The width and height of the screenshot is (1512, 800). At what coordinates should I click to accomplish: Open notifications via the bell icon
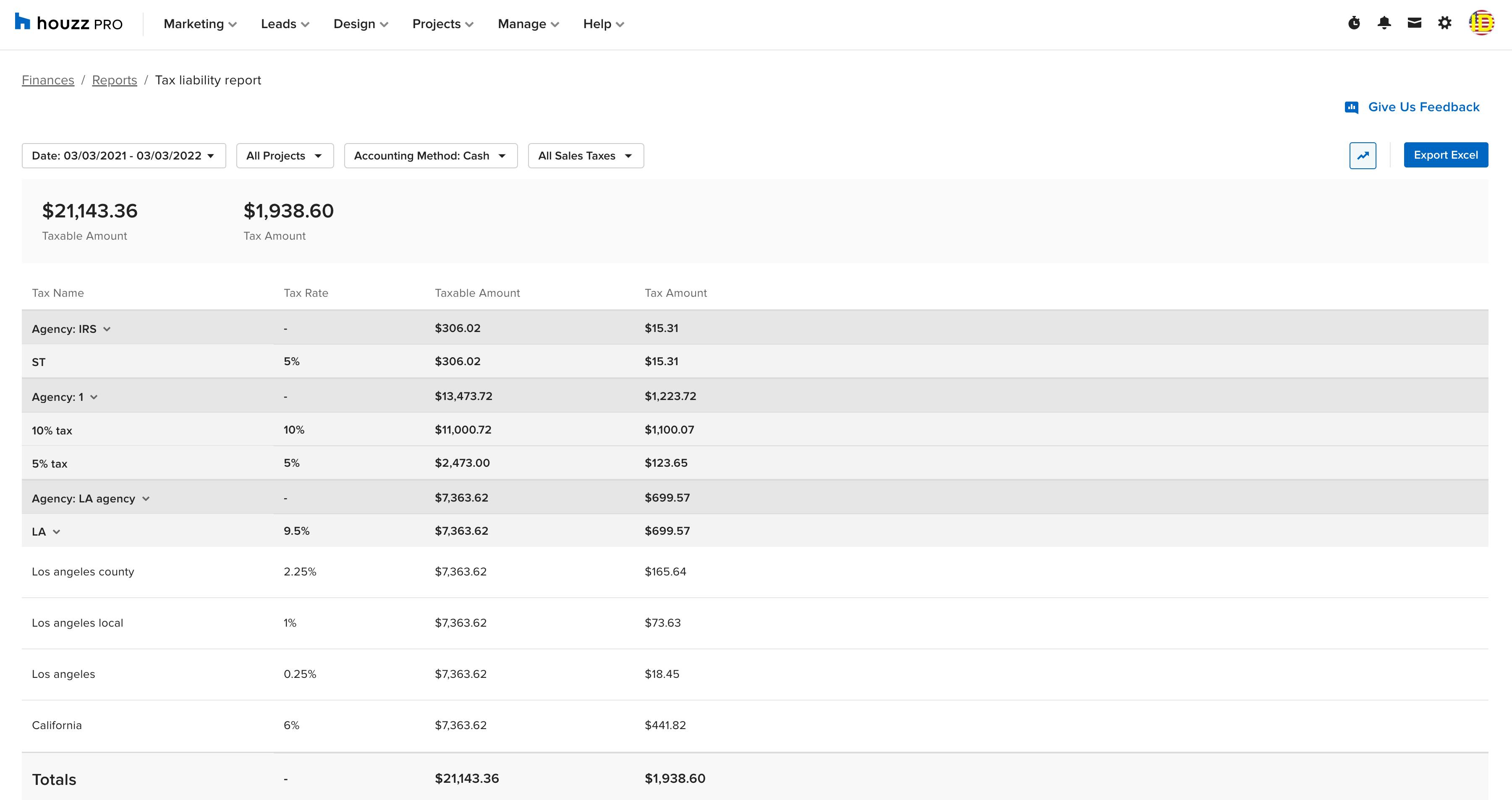click(1384, 23)
